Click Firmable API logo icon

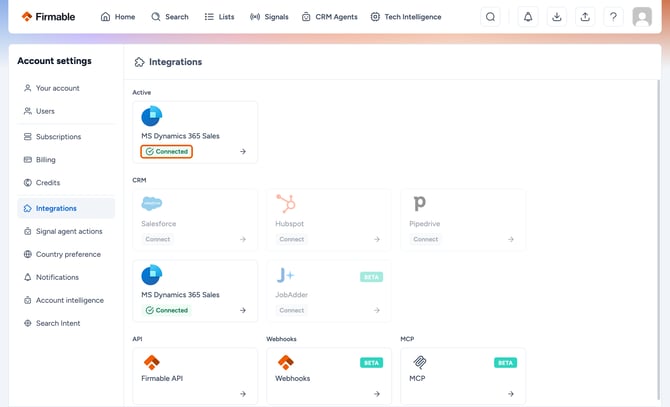pyautogui.click(x=152, y=363)
